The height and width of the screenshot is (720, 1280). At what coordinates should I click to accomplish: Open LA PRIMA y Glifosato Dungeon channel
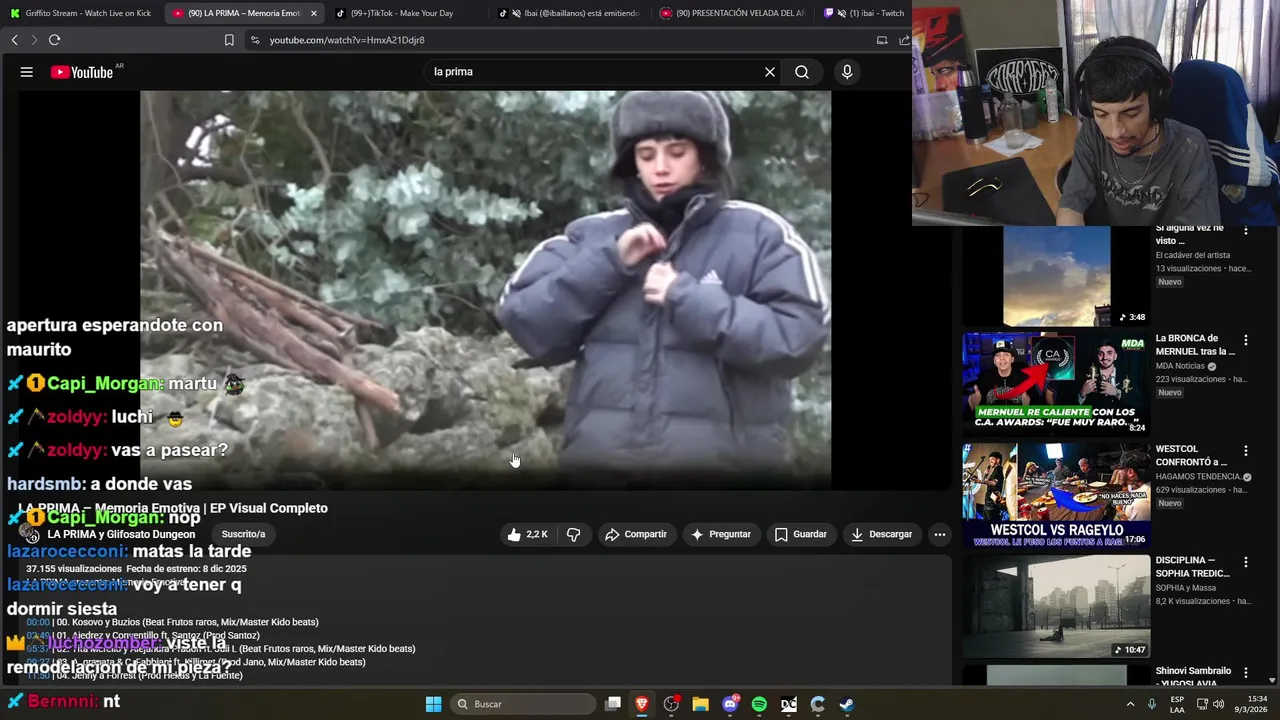coord(121,534)
